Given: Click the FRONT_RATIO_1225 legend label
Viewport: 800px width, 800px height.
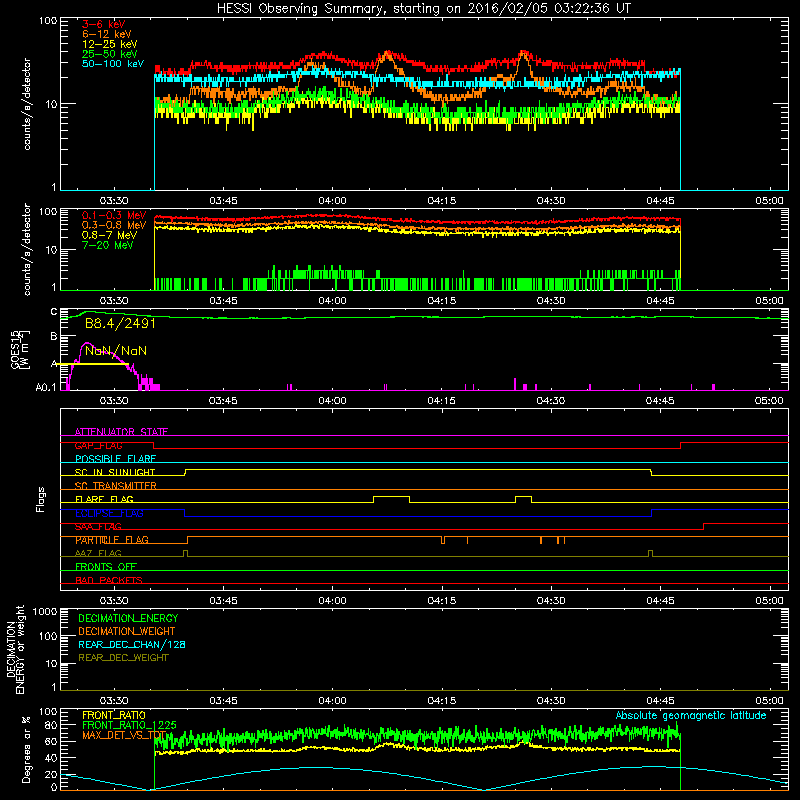Looking at the screenshot, I should [x=129, y=725].
